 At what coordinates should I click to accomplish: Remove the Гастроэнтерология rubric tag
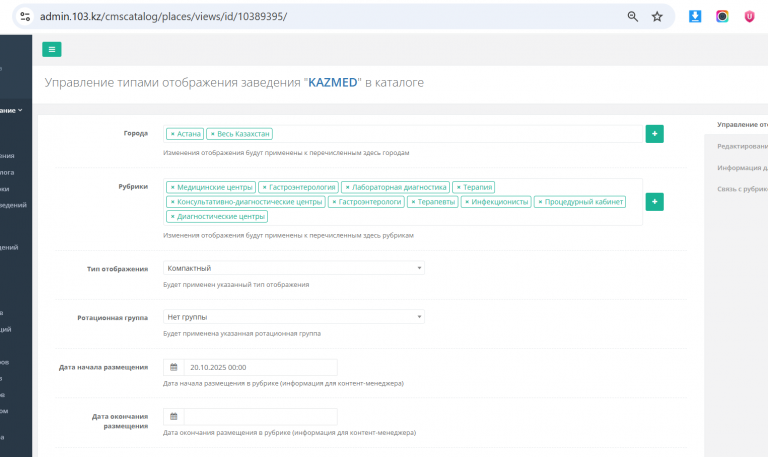point(264,187)
